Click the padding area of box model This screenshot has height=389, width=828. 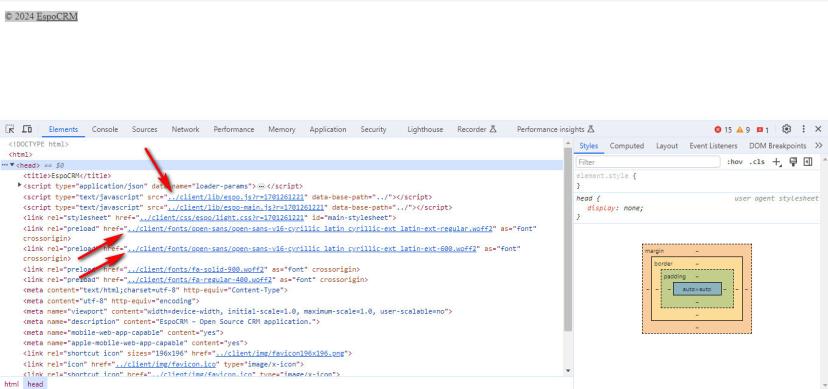(697, 277)
